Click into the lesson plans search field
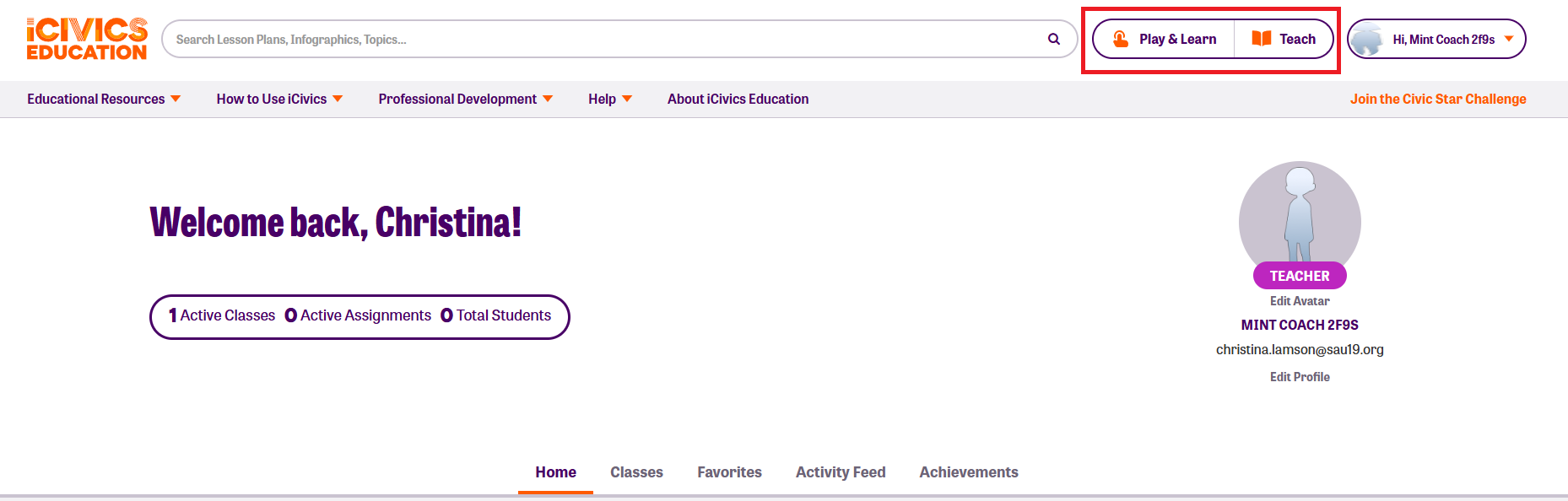 click(591, 39)
